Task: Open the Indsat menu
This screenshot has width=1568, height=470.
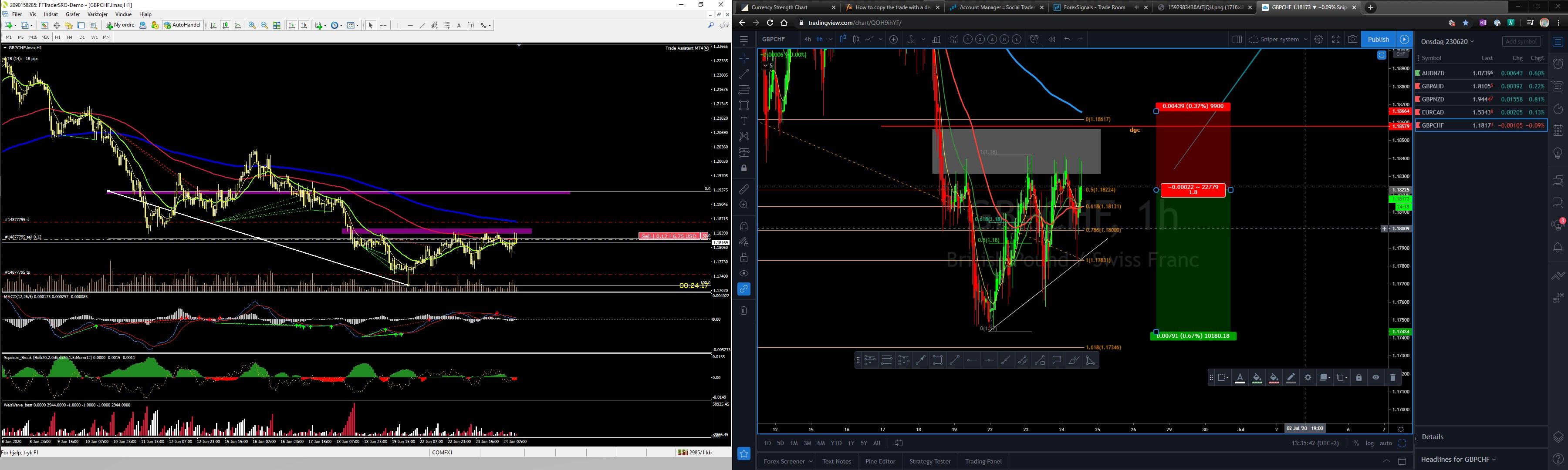Action: [51, 14]
